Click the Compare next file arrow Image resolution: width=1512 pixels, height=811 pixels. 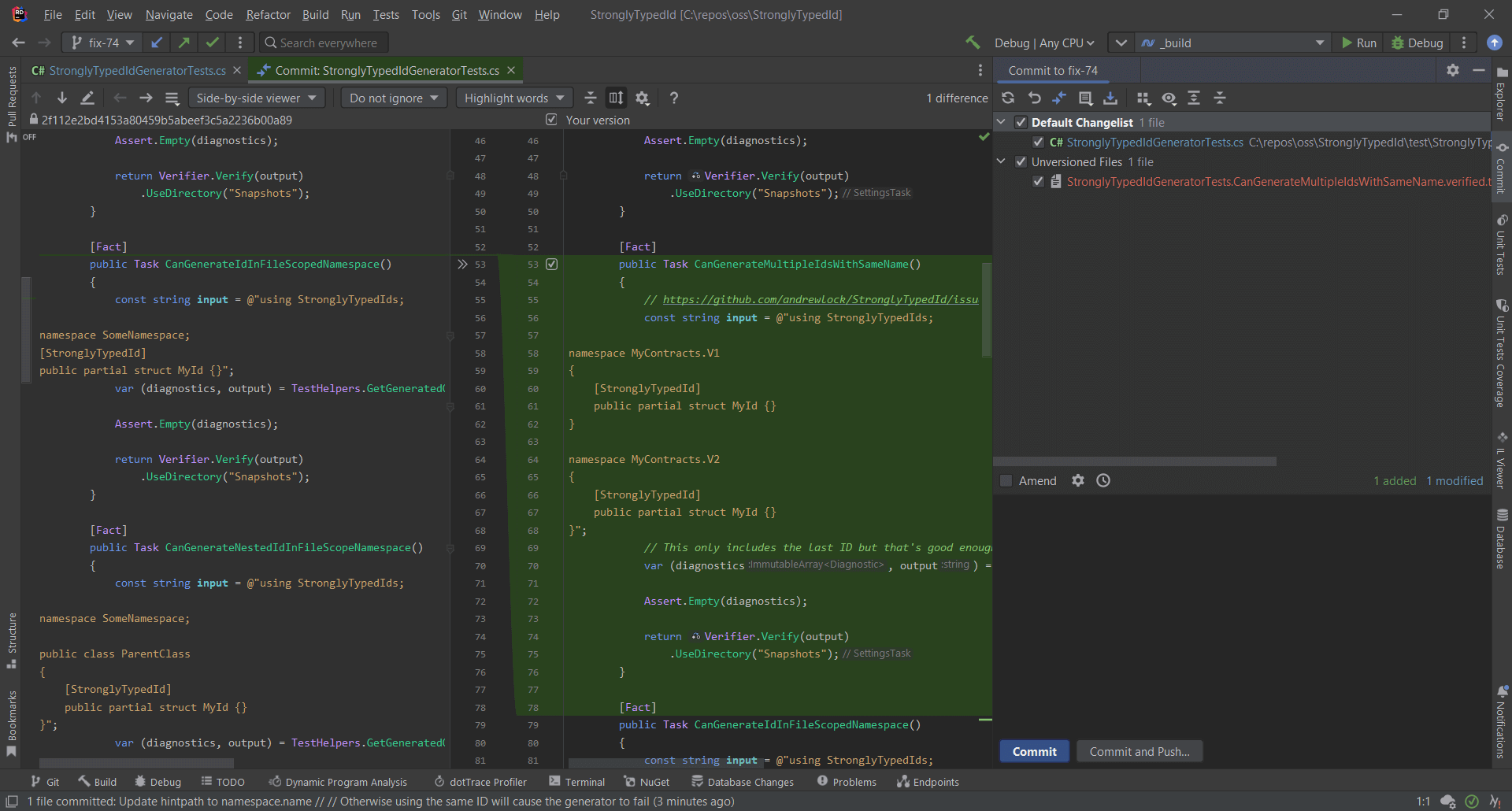pyautogui.click(x=146, y=98)
